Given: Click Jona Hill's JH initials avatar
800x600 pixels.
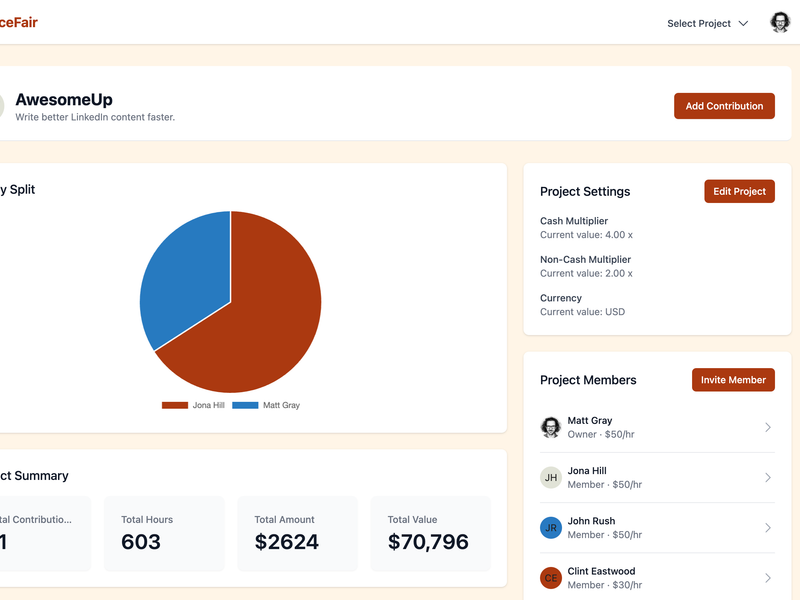Looking at the screenshot, I should (551, 478).
